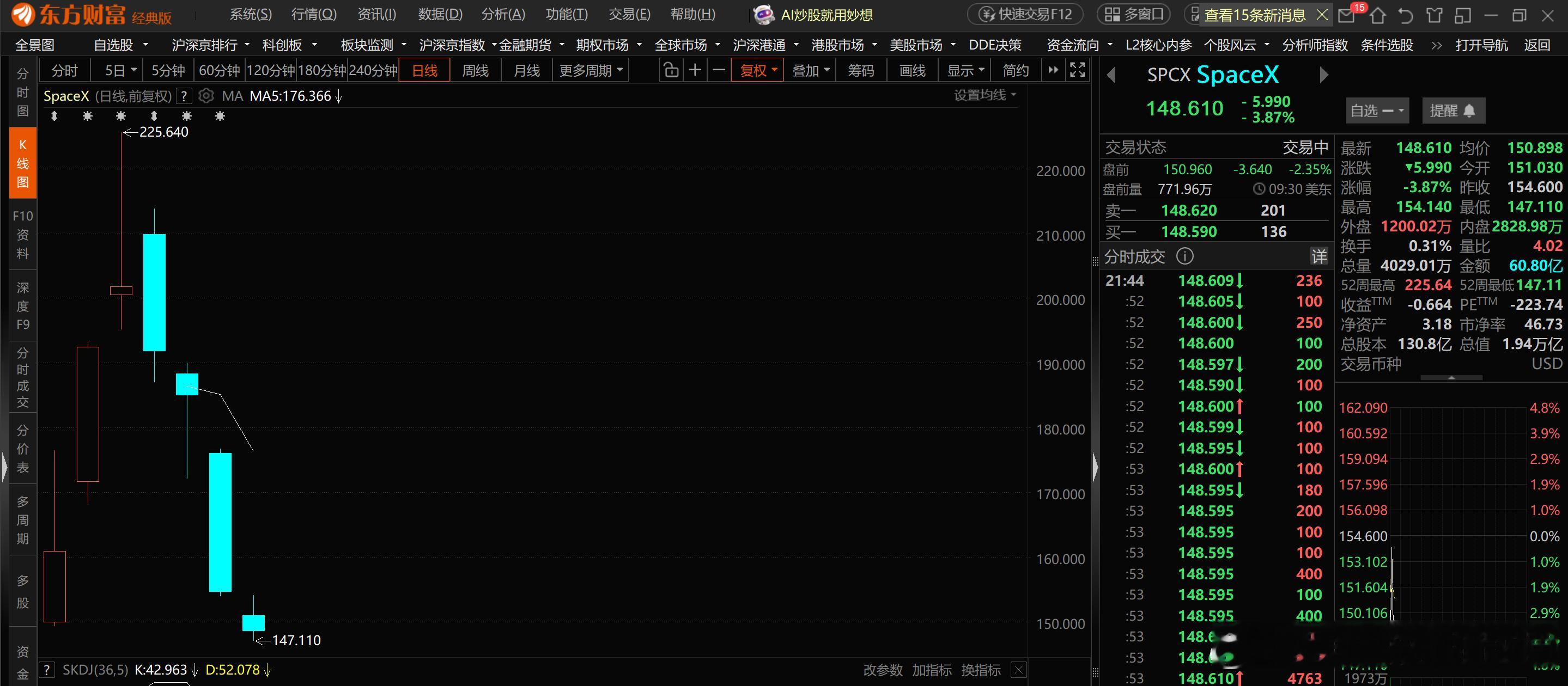Click the 09:30 美东 clock icon
Screen dimensions: 1568x686
pos(1259,189)
